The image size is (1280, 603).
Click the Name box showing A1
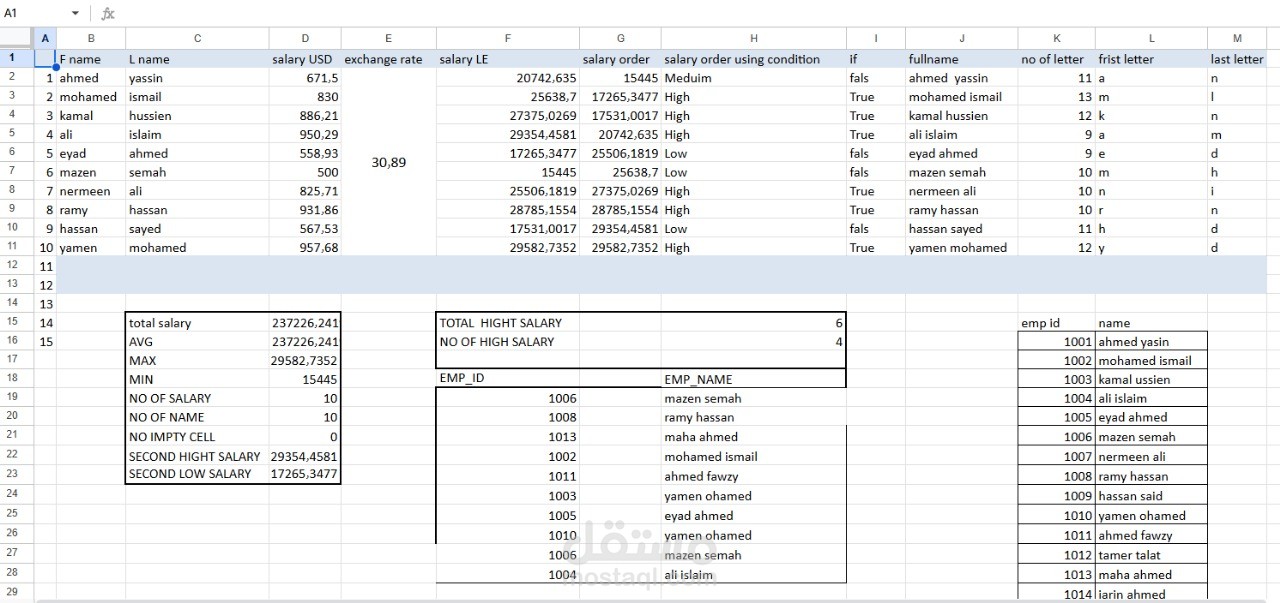click(x=40, y=14)
